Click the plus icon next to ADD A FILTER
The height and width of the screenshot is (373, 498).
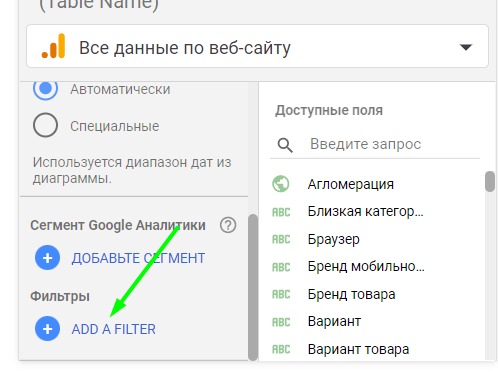point(47,329)
